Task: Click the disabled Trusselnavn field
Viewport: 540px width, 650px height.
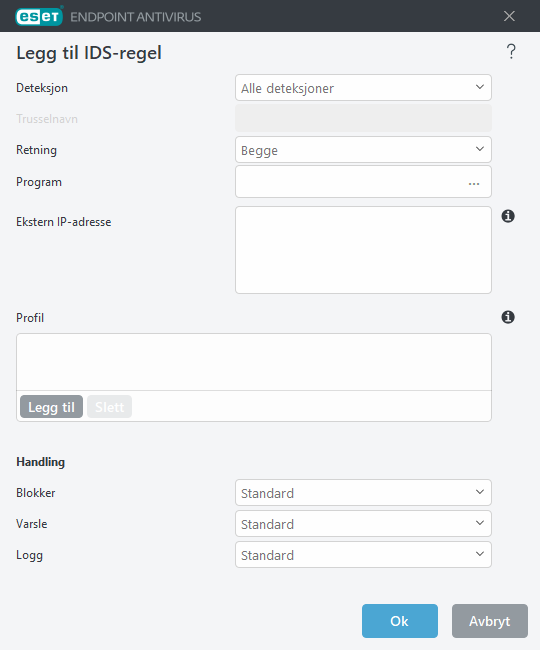Action: click(x=363, y=119)
